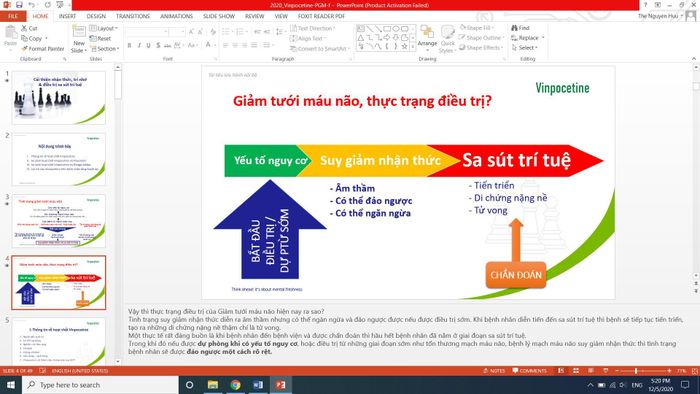
Task: Click the Word icon on the taskbar
Action: [258, 385]
